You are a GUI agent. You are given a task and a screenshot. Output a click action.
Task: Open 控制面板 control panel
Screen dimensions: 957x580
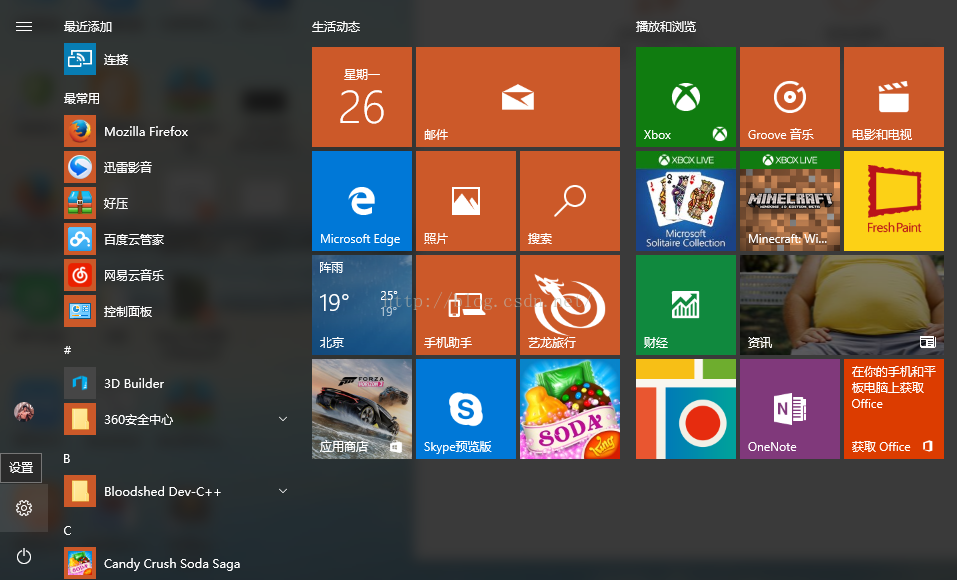(177, 311)
